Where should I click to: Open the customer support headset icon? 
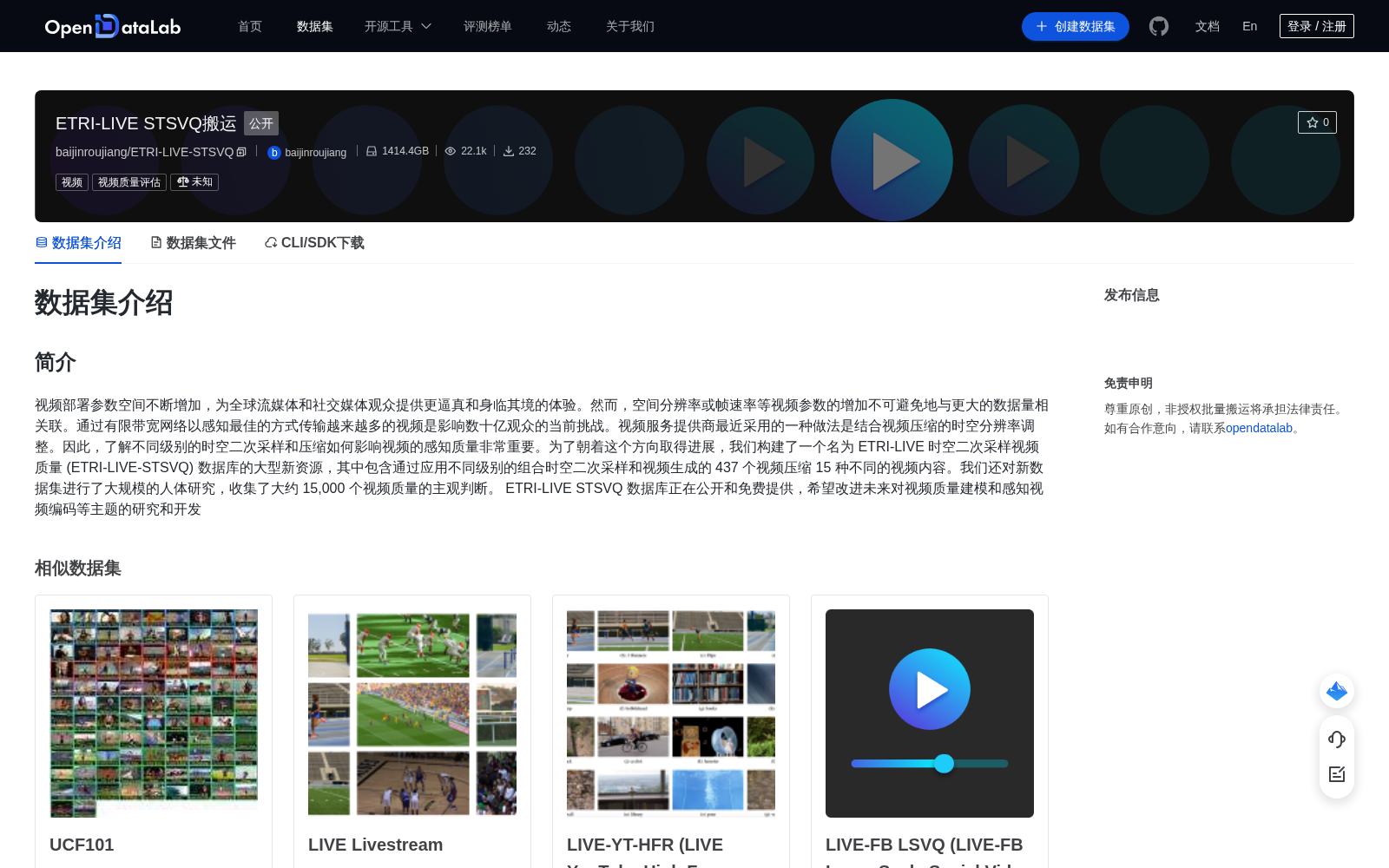pyautogui.click(x=1337, y=740)
